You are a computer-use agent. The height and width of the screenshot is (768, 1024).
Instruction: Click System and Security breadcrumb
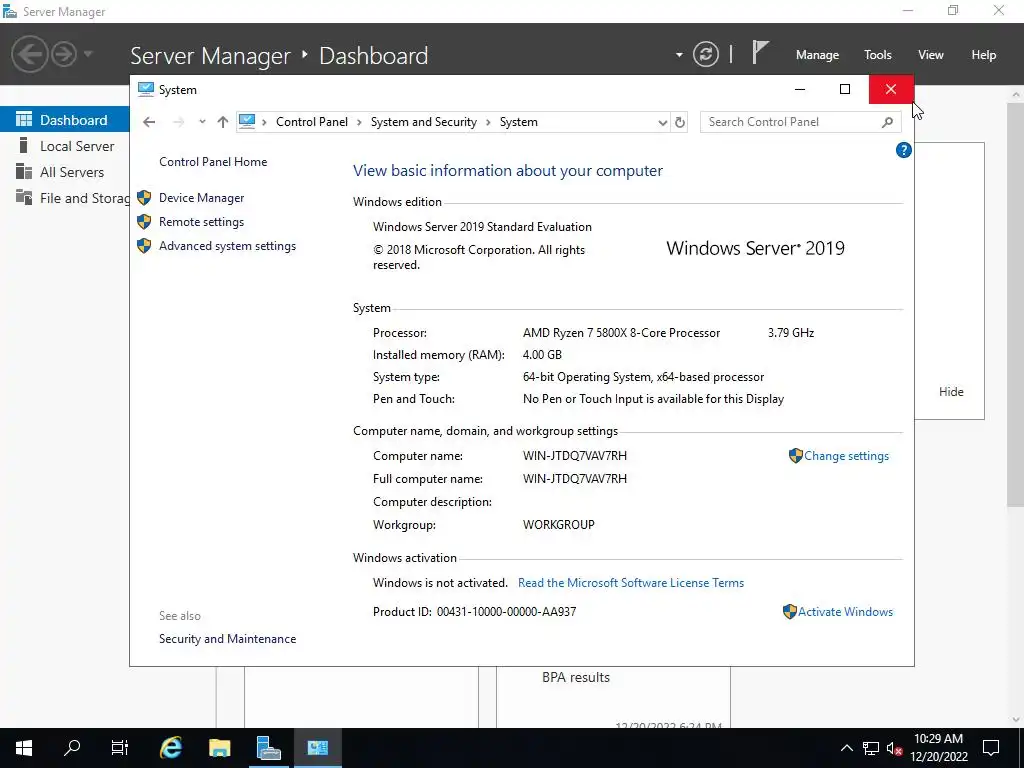[x=424, y=122]
